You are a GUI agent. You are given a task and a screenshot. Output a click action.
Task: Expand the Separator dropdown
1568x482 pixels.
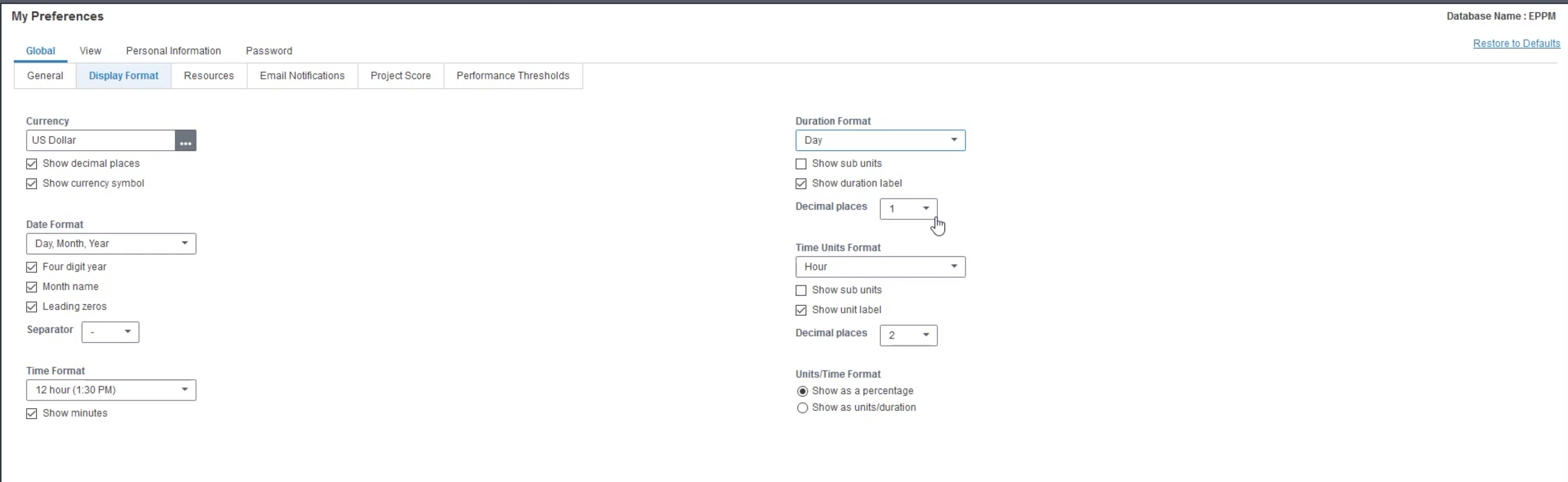point(110,332)
